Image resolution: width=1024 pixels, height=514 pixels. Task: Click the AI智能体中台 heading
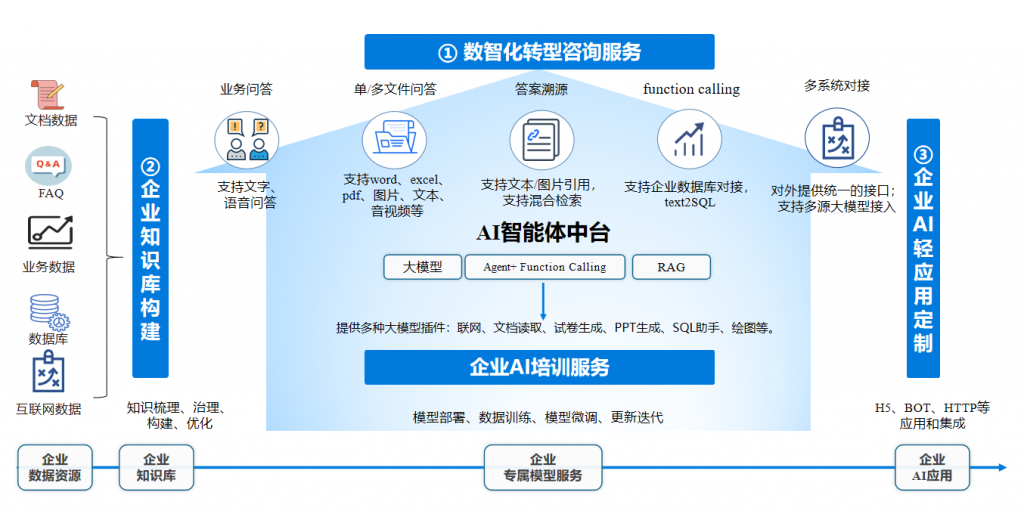pyautogui.click(x=543, y=232)
